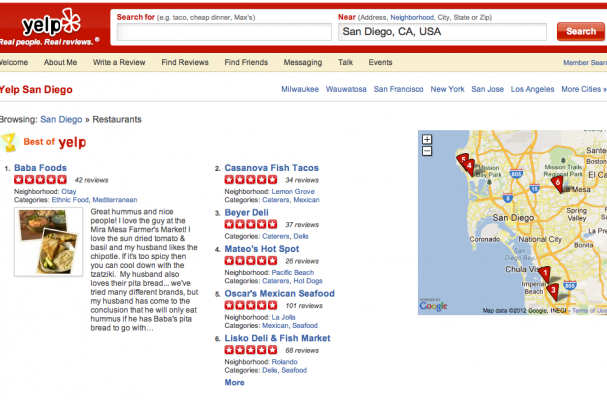Click the Google logo on map
The width and height of the screenshot is (607, 400).
point(434,306)
